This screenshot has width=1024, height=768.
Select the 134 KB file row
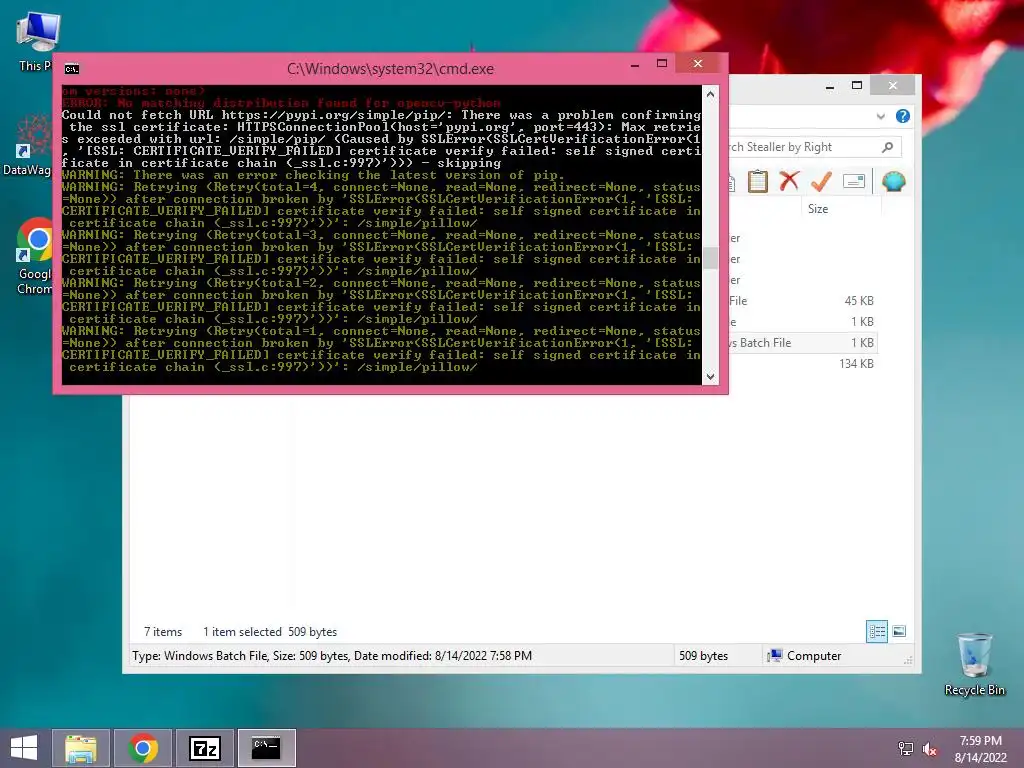point(803,364)
